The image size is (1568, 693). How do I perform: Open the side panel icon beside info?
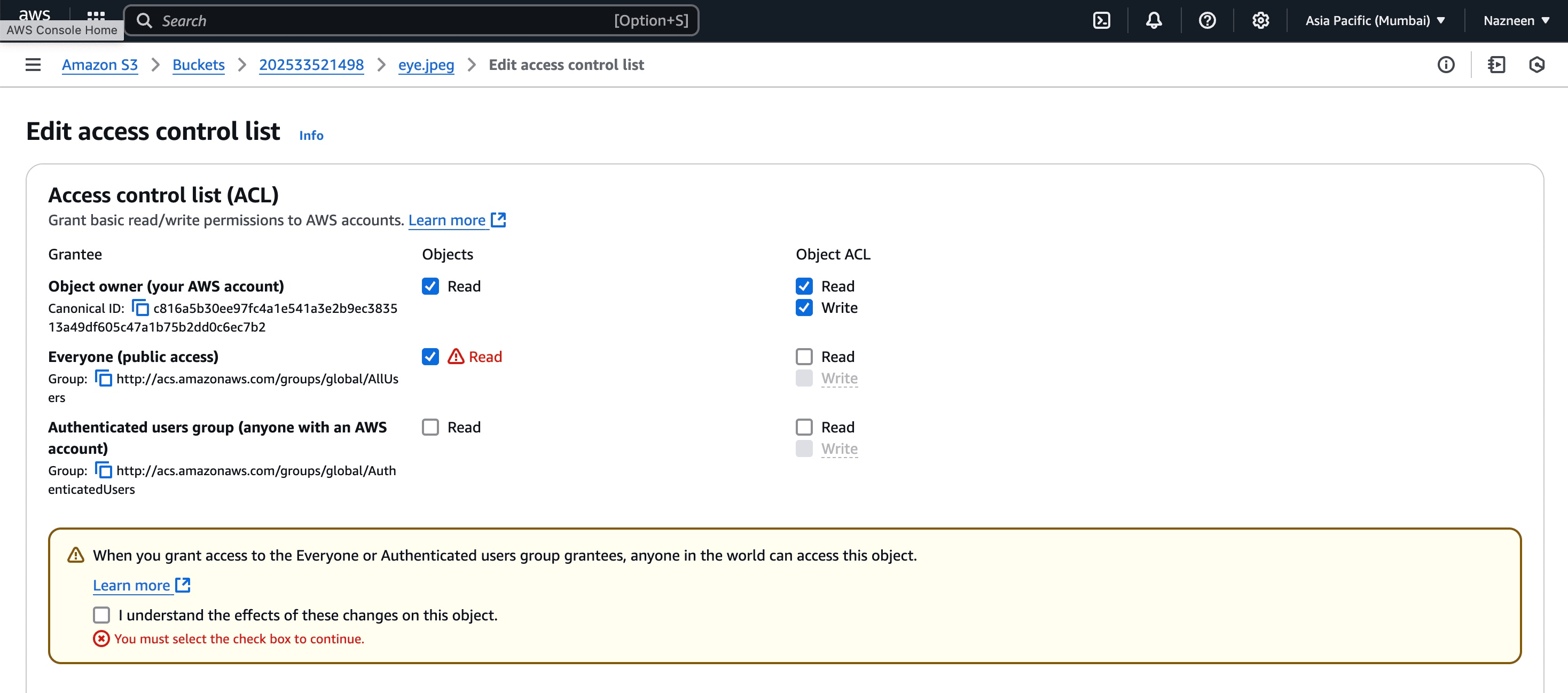coord(1497,65)
